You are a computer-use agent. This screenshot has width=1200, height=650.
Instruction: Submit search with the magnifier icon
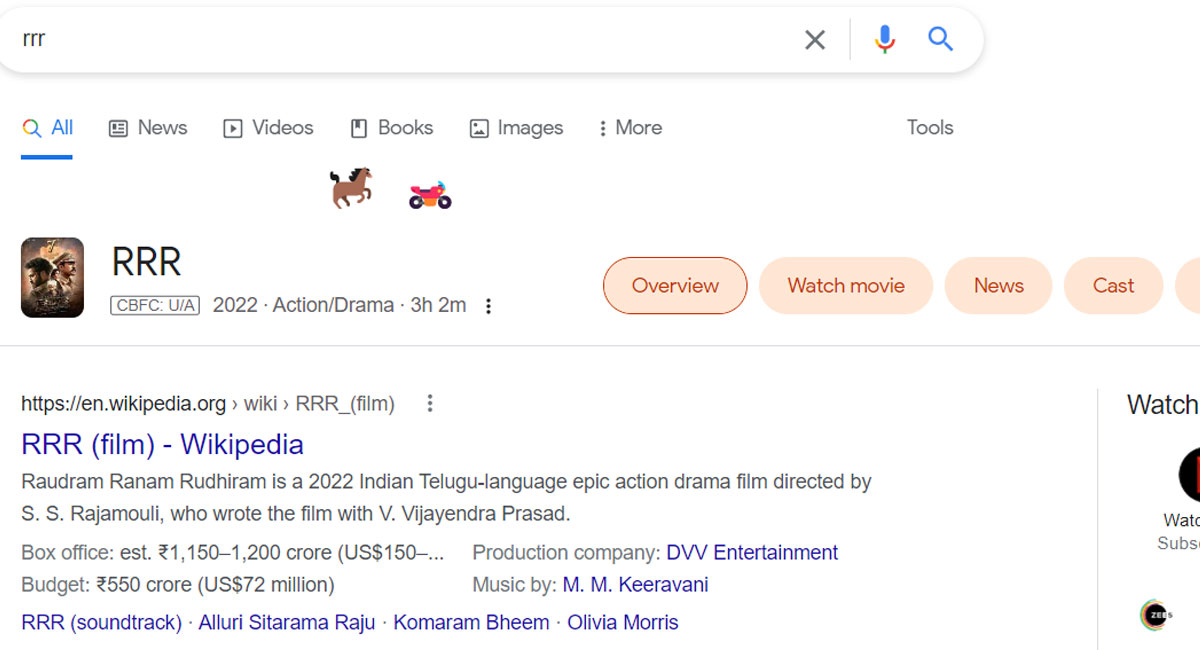(940, 39)
